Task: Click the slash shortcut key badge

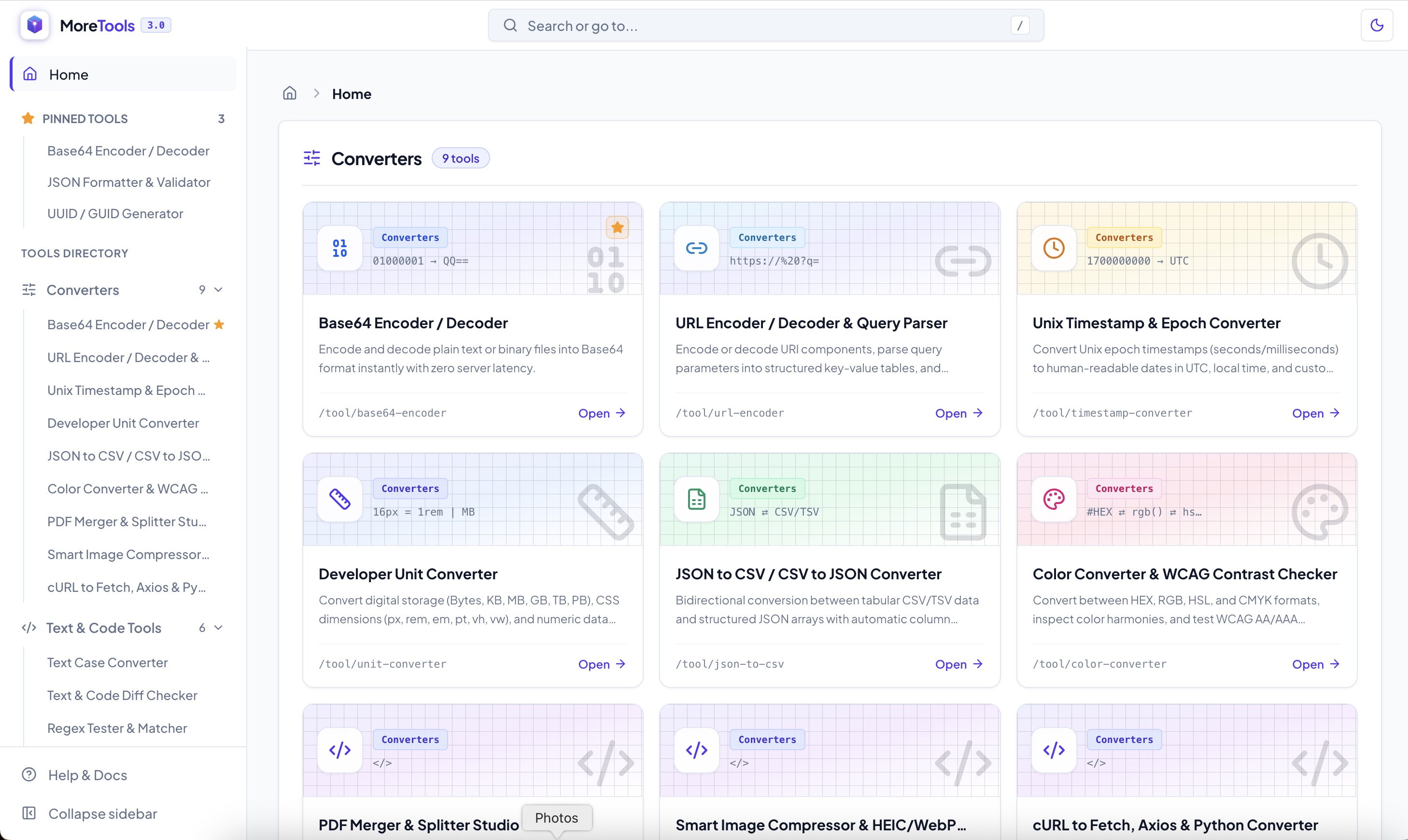Action: coord(1020,26)
